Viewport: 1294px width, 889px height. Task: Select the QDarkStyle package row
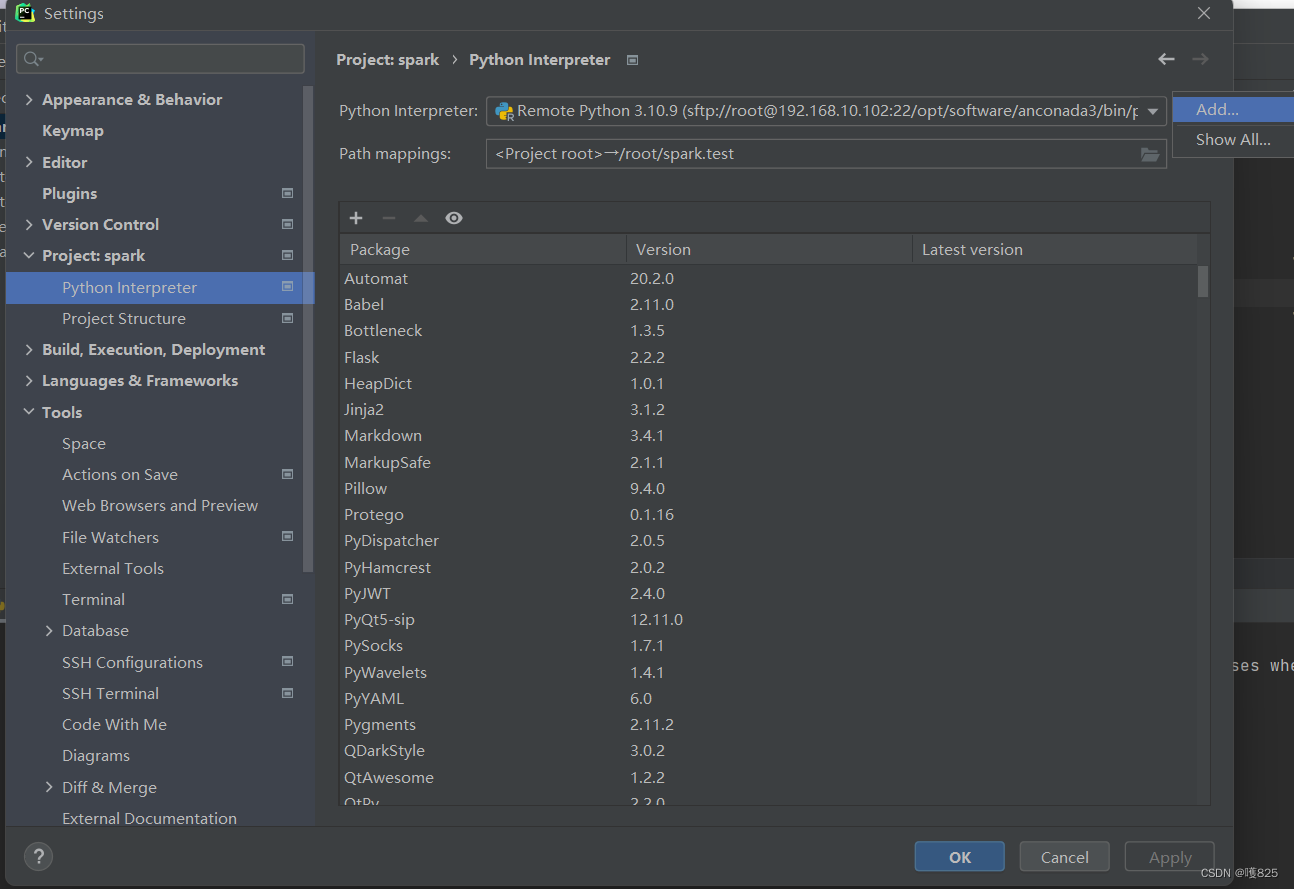pyautogui.click(x=768, y=750)
